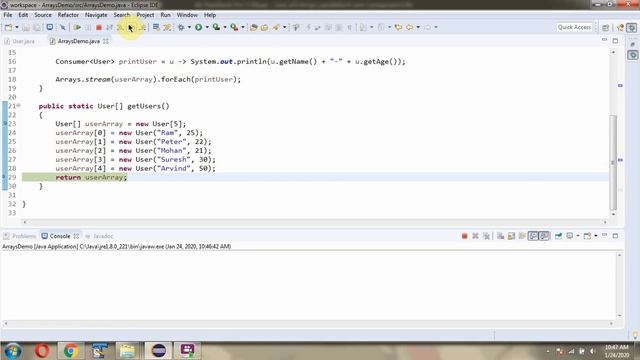Viewport: 640px width, 360px height.
Task: Open the Window menu
Action: tap(187, 15)
